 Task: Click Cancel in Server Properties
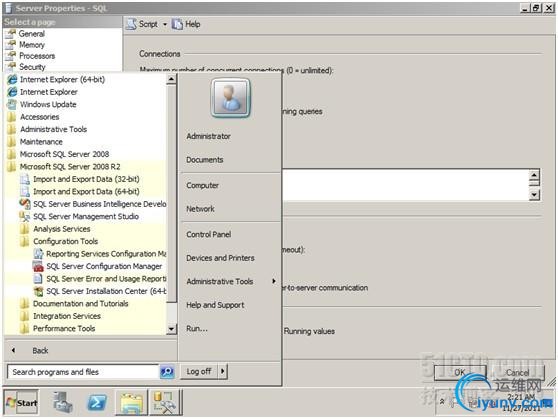point(517,373)
